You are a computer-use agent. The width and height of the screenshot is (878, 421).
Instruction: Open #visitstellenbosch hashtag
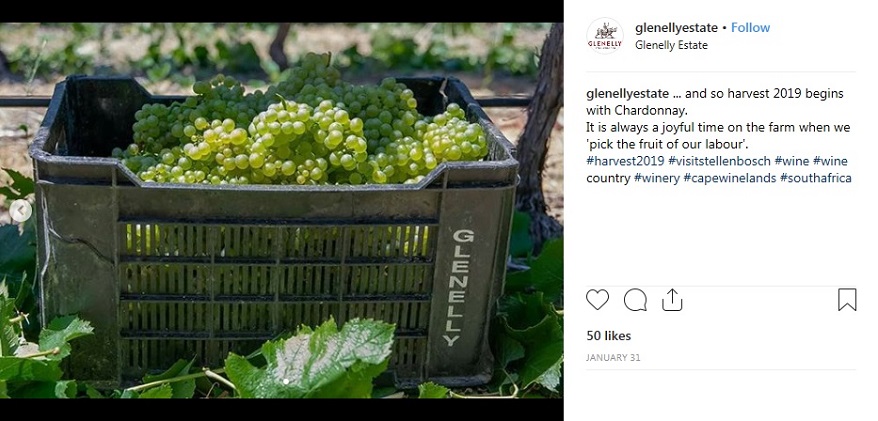click(719, 161)
